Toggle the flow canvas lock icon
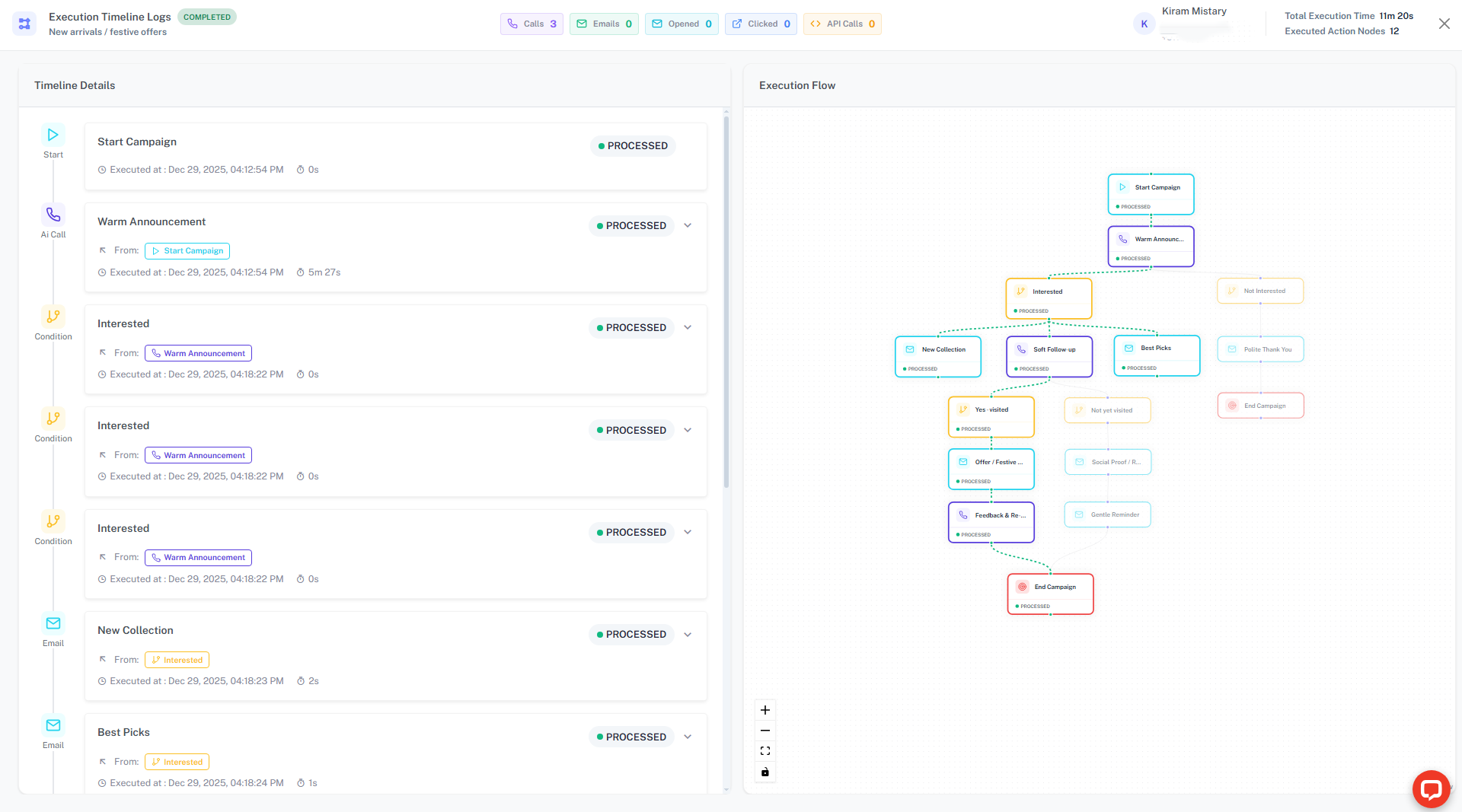Image resolution: width=1462 pixels, height=812 pixels. [765, 772]
